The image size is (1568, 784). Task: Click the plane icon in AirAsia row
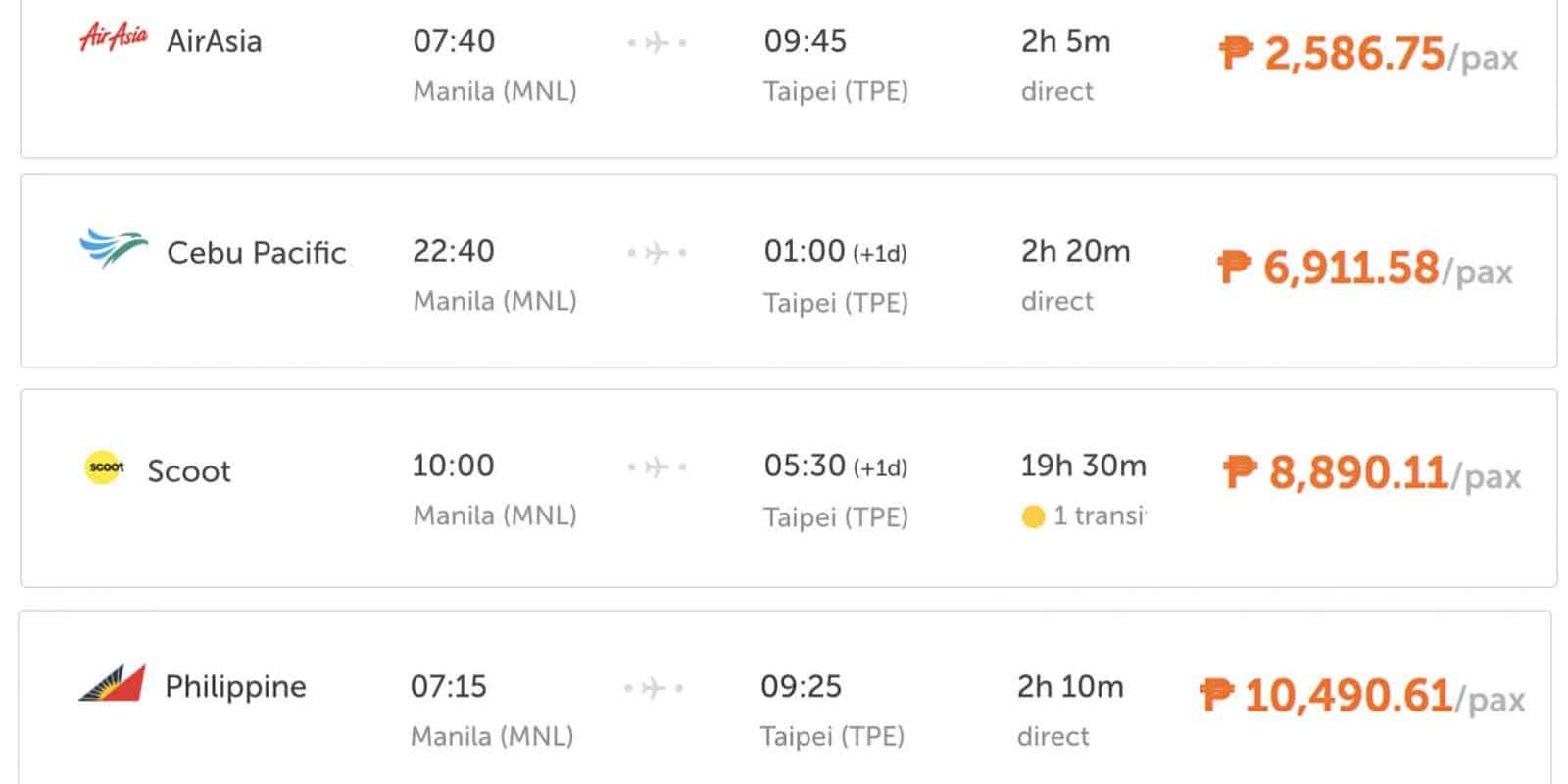657,43
